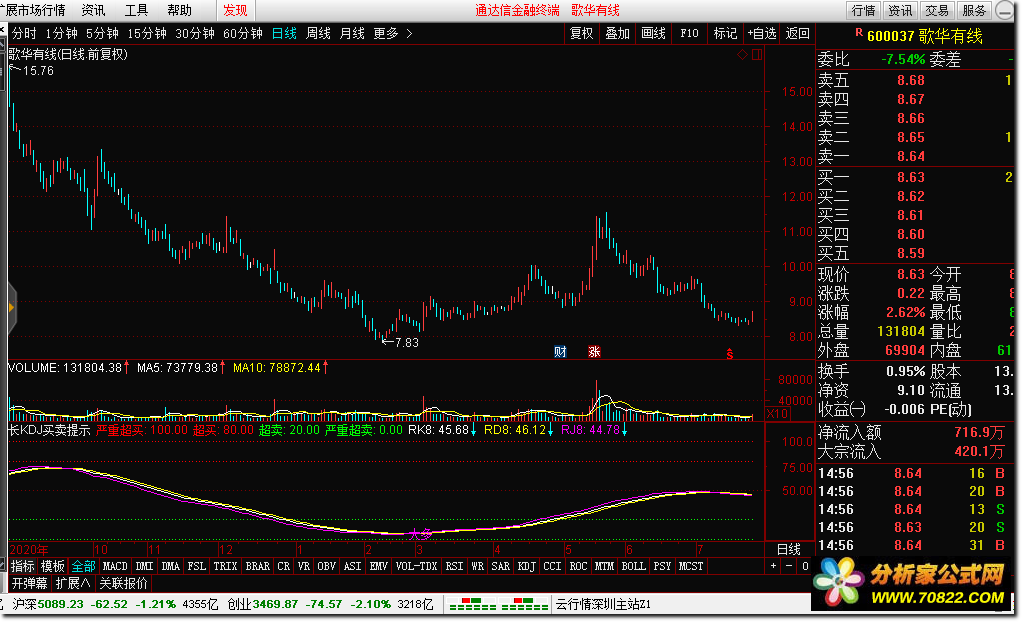Expand the 扩展∧ panel
1023x622 pixels.
(72, 583)
